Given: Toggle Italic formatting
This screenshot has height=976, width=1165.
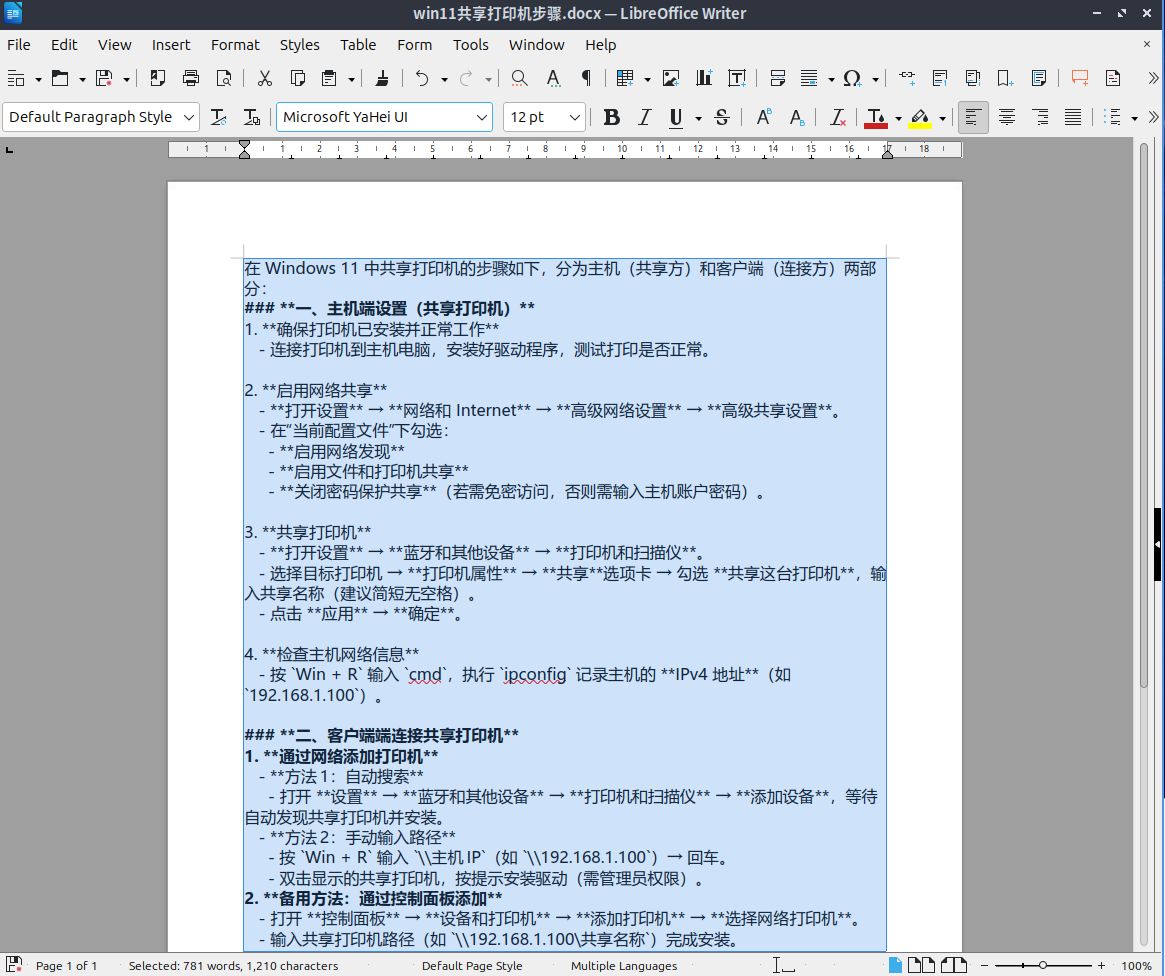Looking at the screenshot, I should pyautogui.click(x=644, y=117).
